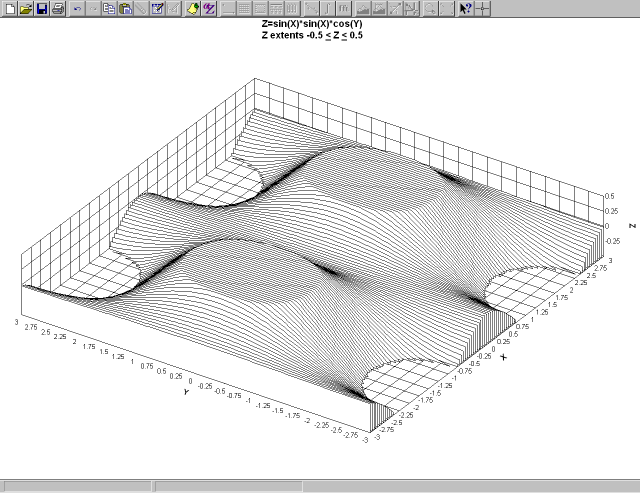Viewport: 640px width, 493px height.
Task: Open the notepad with pencil icon
Action: click(x=157, y=9)
